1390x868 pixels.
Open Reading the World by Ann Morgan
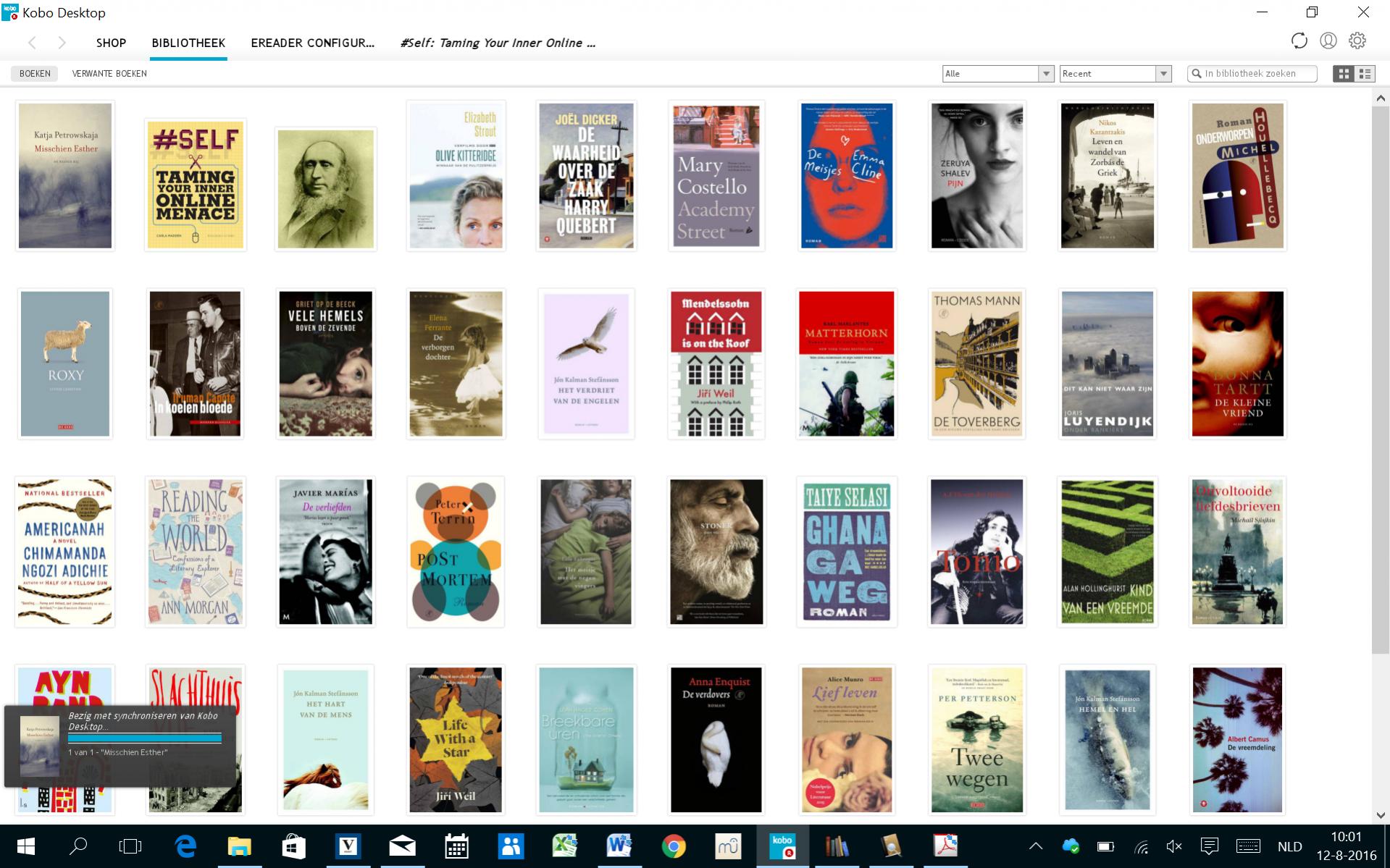point(196,552)
